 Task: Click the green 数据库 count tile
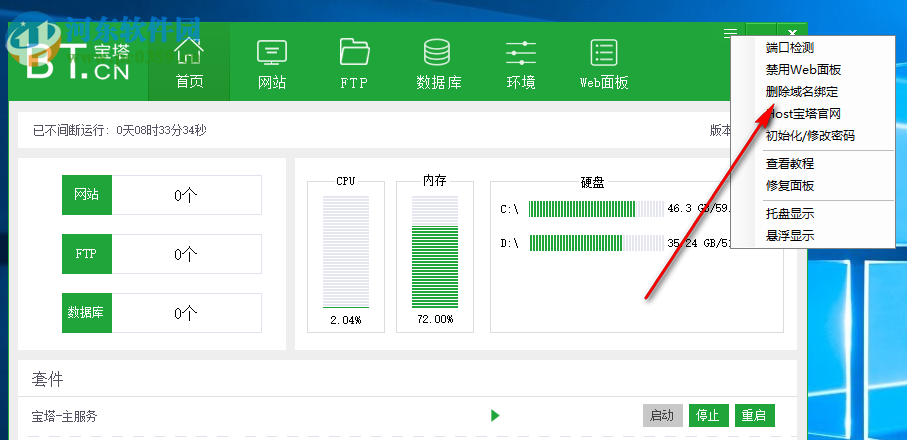tap(87, 313)
